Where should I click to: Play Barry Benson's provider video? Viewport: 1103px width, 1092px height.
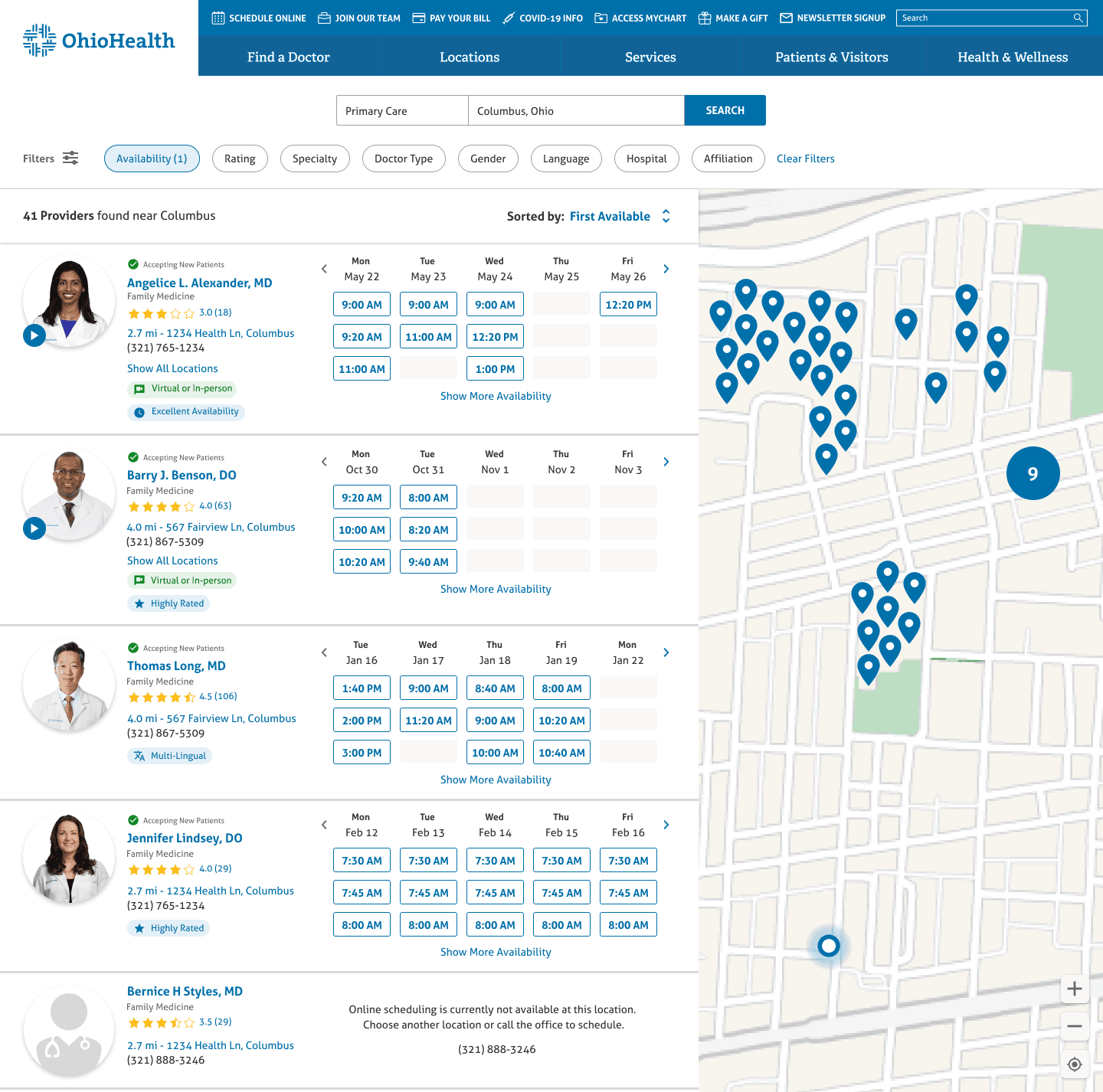tap(34, 528)
